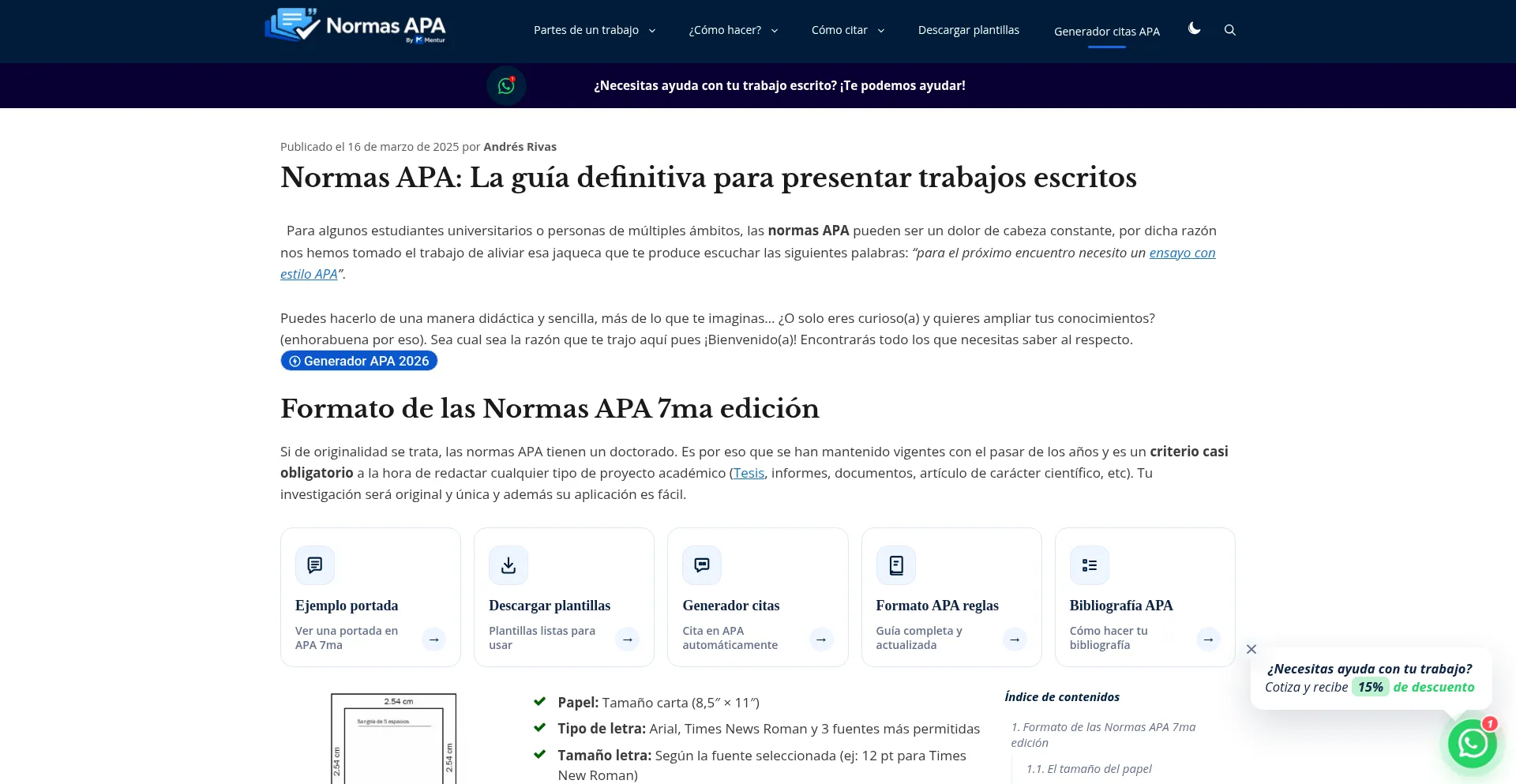This screenshot has width=1516, height=784.
Task: Expand ¿Cómo hacer? menu chevron
Action: click(x=775, y=31)
